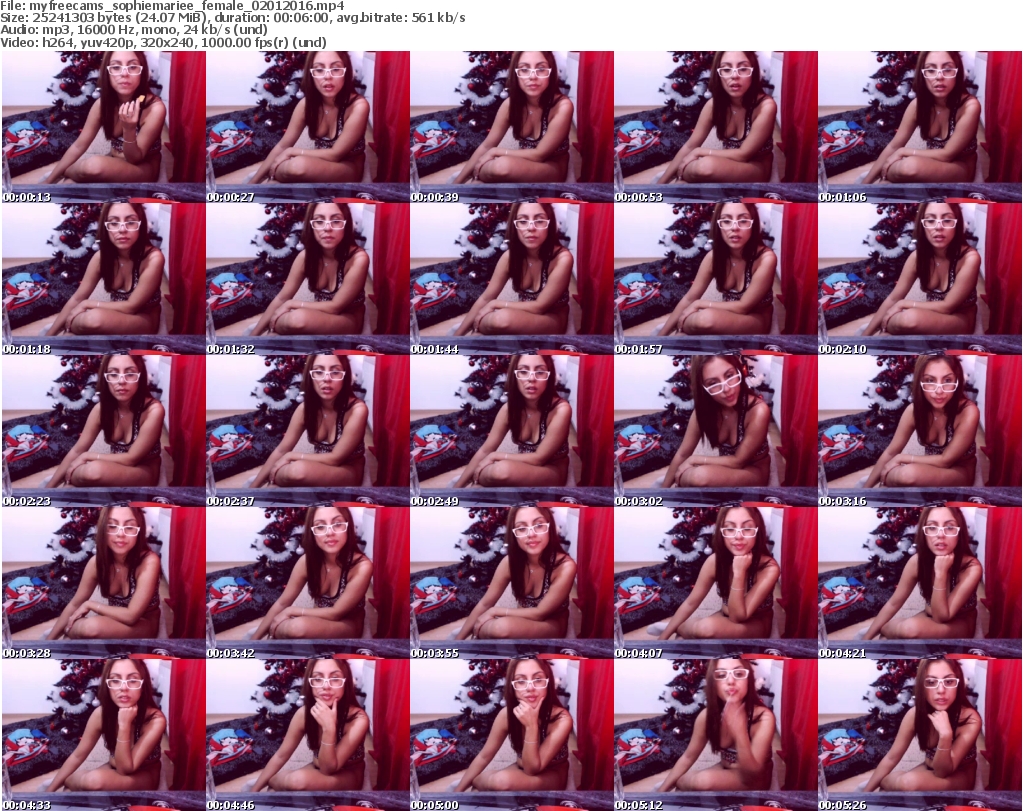Choose the 00:04:33 preview frame
This screenshot has width=1024, height=811.
[104, 735]
